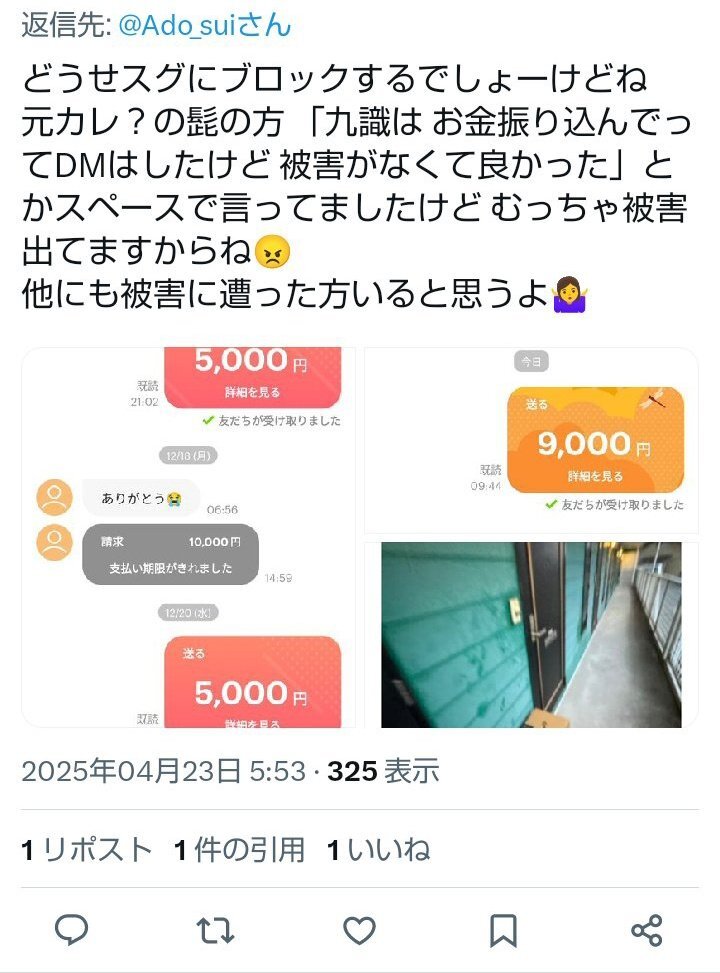This screenshot has width=720, height=973.
Task: Tap the repost arrows icon
Action: [215, 930]
